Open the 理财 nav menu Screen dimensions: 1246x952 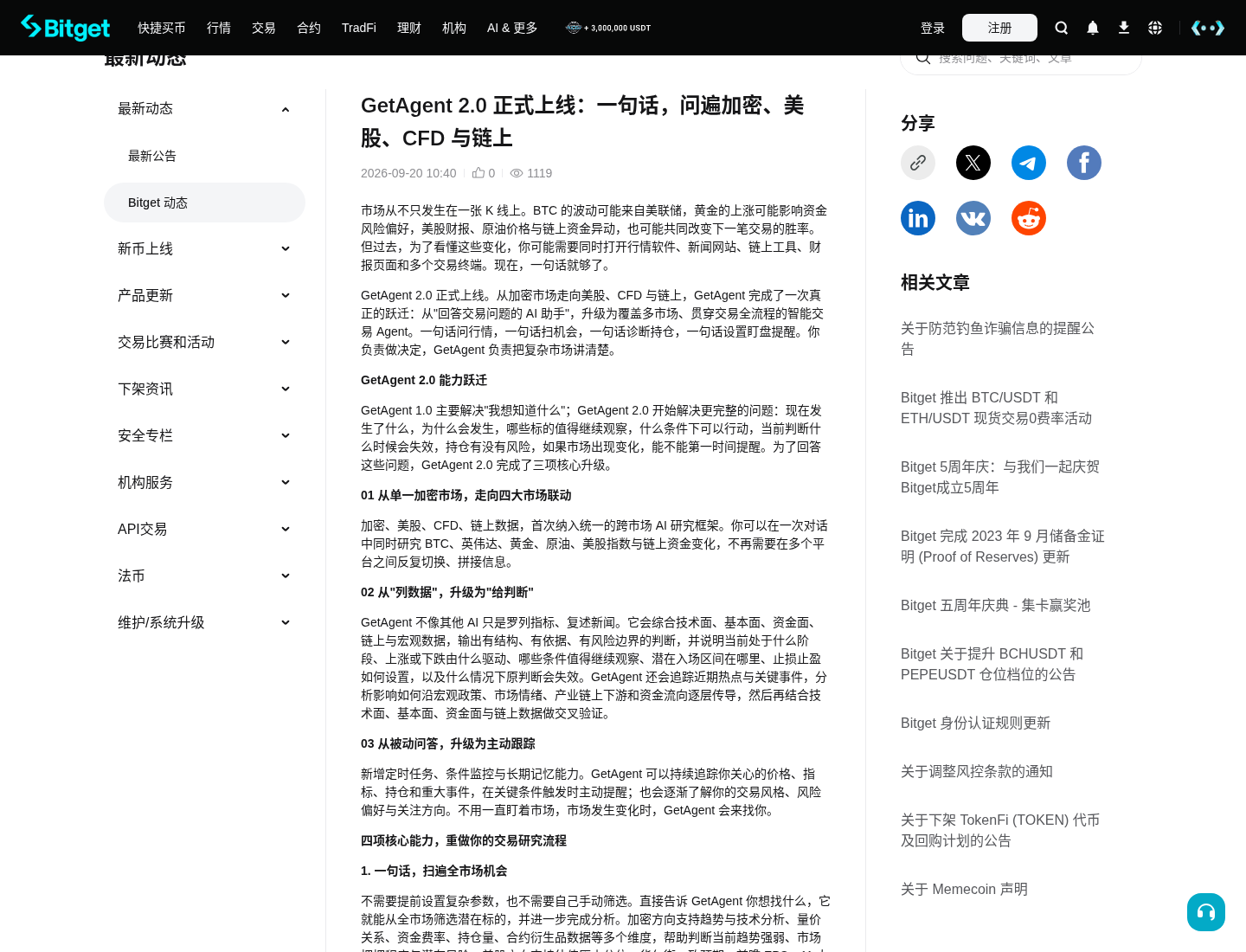coord(409,28)
